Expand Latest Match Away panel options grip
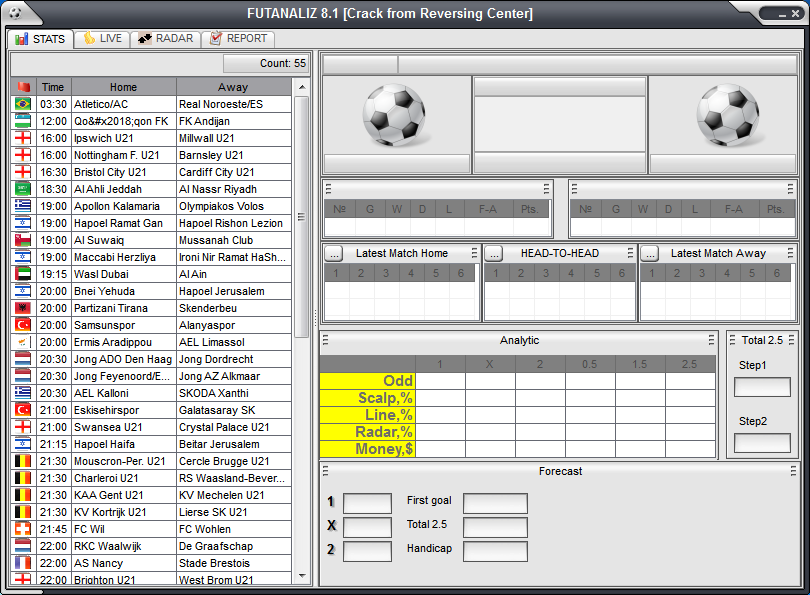Viewport: 810px width, 595px height. (x=790, y=253)
